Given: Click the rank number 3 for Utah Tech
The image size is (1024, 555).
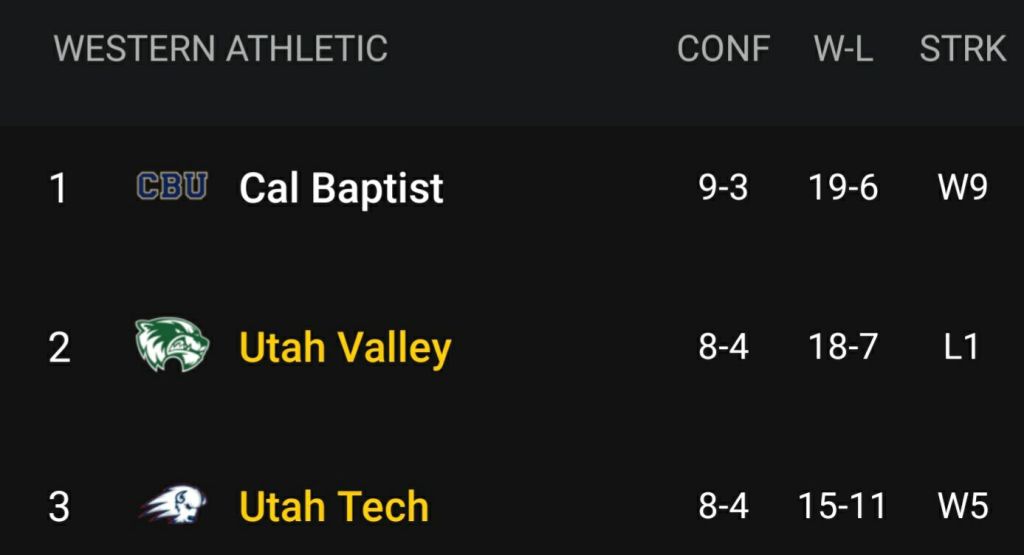Looking at the screenshot, I should click(x=59, y=506).
